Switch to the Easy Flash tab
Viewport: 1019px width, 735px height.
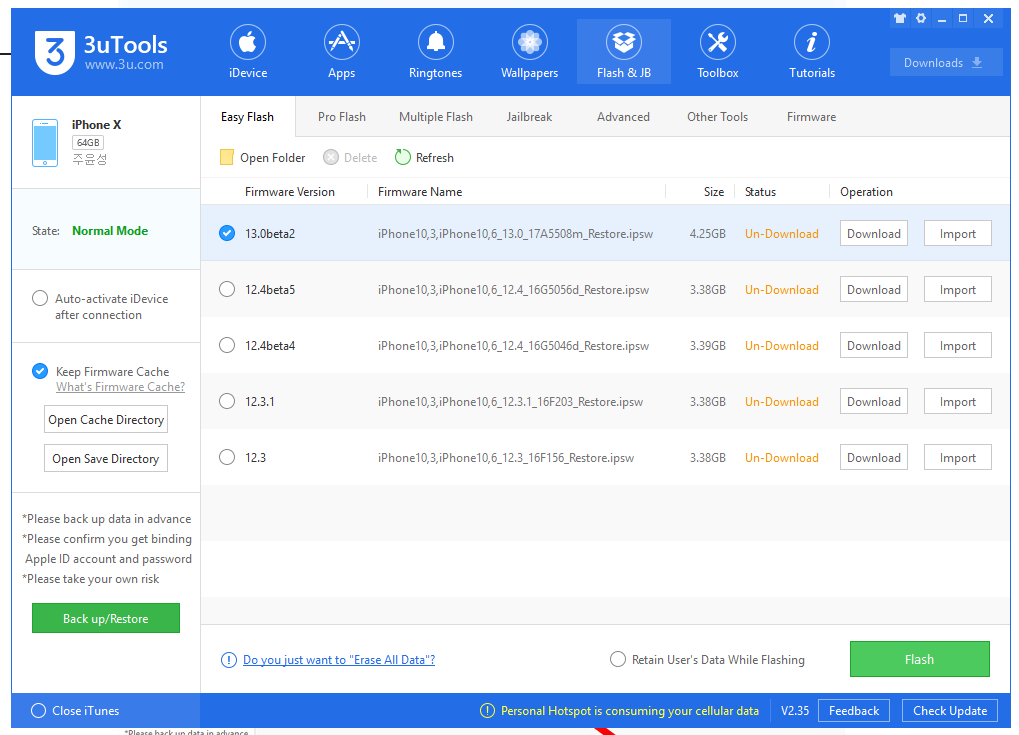click(x=248, y=117)
